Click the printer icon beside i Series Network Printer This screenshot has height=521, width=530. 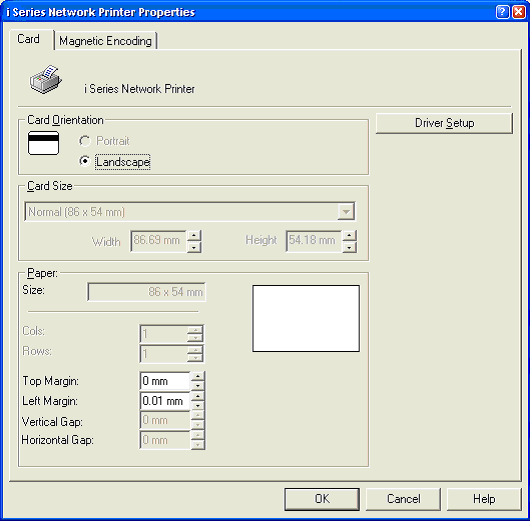pos(46,79)
